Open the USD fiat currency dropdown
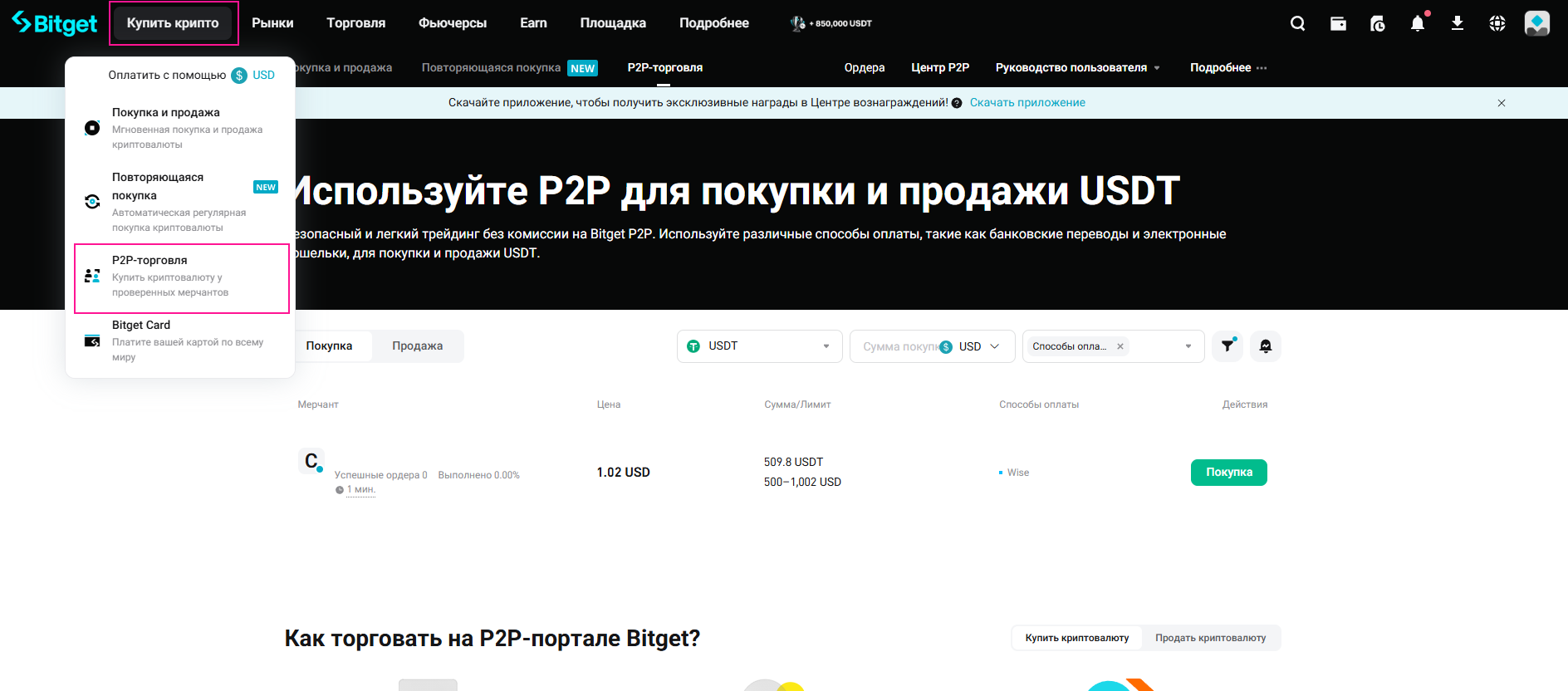 [x=978, y=346]
